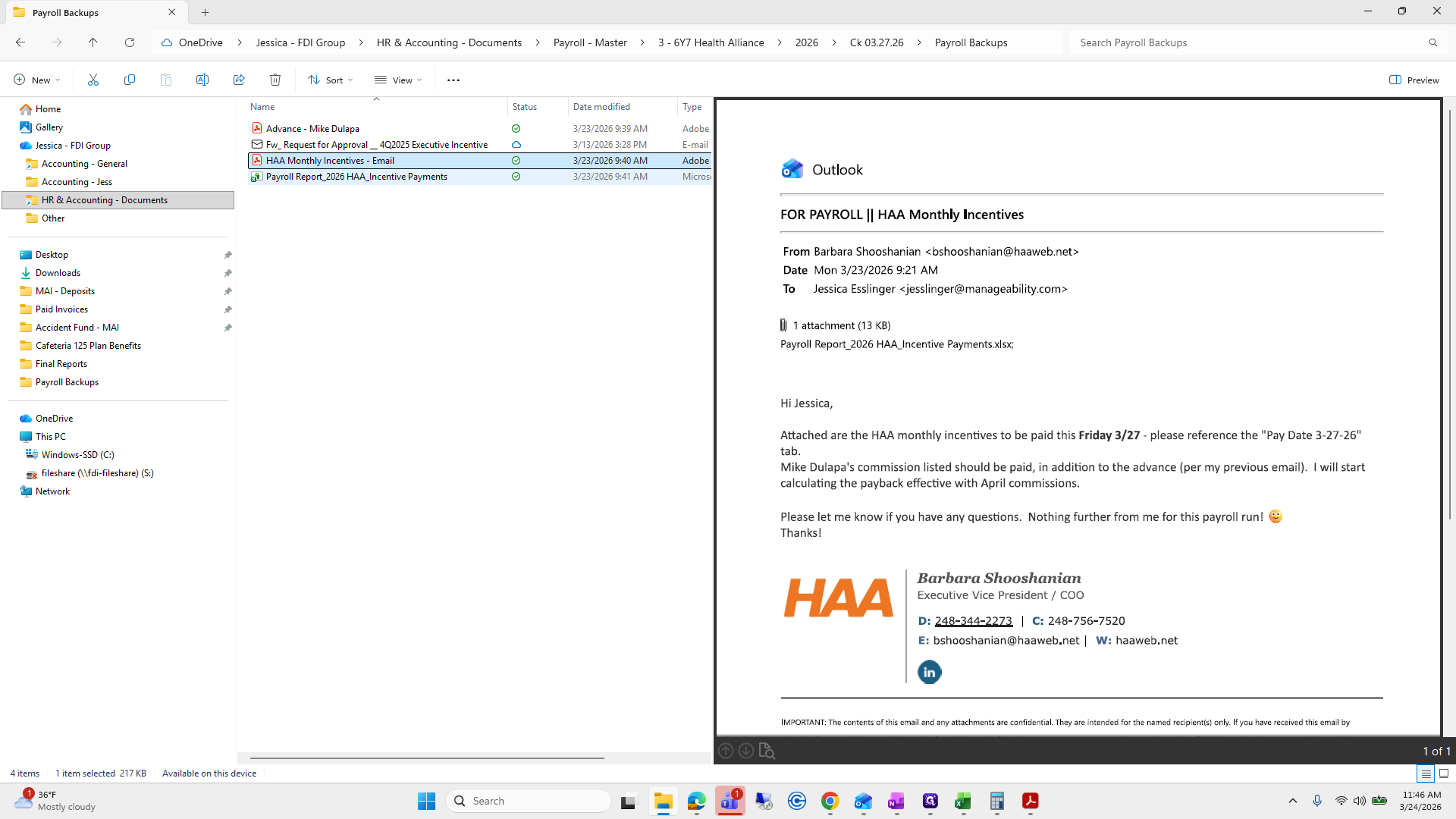Open the See more ellipsis menu
This screenshot has width=1456, height=819.
point(453,80)
